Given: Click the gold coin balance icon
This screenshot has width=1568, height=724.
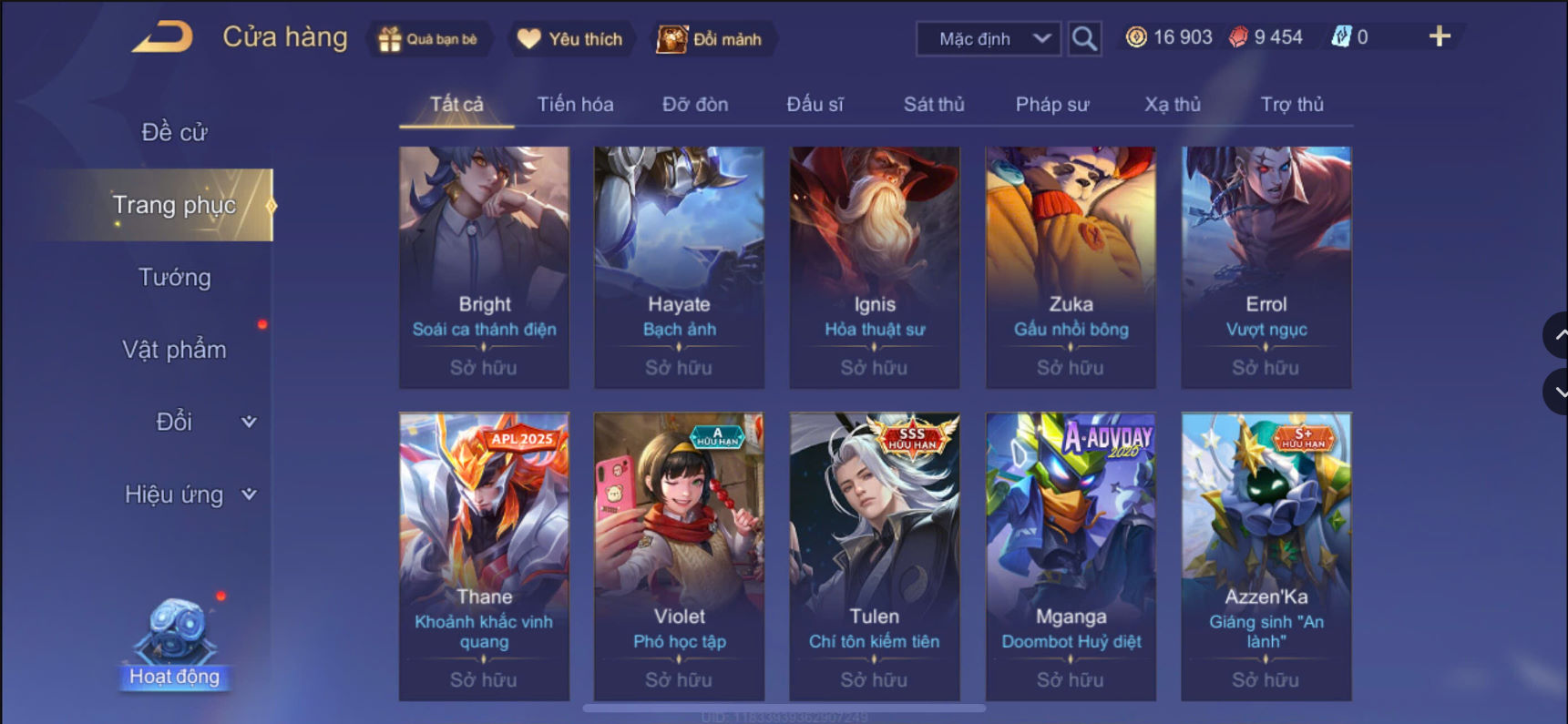Looking at the screenshot, I should 1136,37.
